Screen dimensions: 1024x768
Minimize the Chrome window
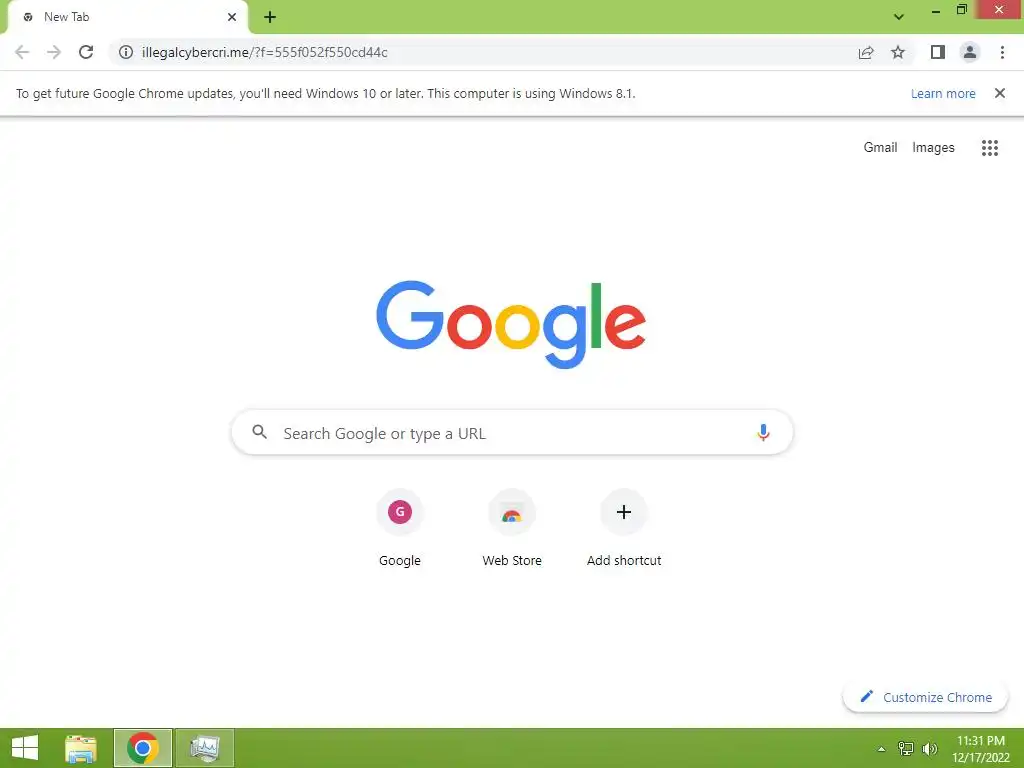click(936, 10)
